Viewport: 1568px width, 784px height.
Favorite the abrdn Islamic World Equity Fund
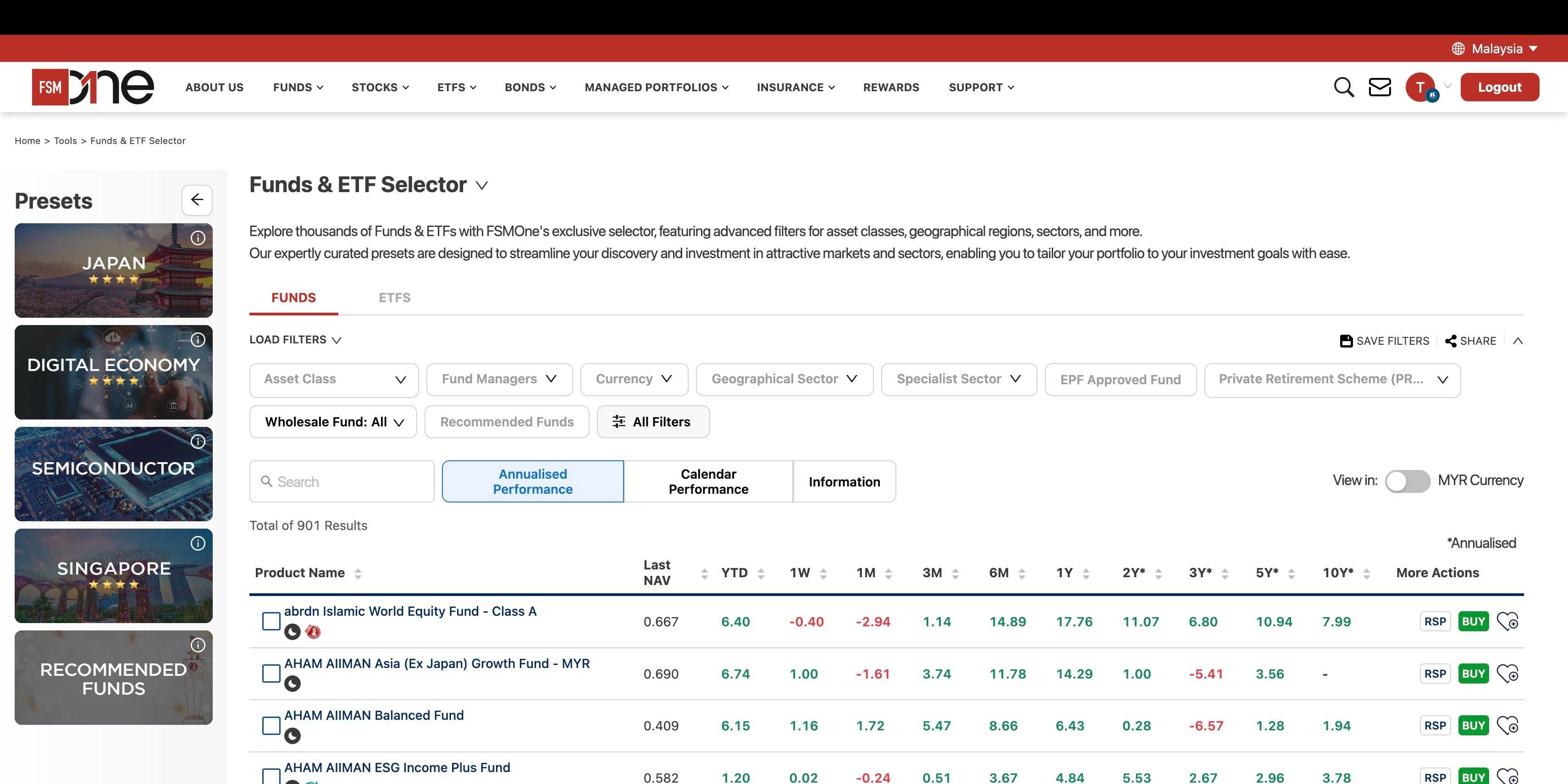pos(1508,622)
